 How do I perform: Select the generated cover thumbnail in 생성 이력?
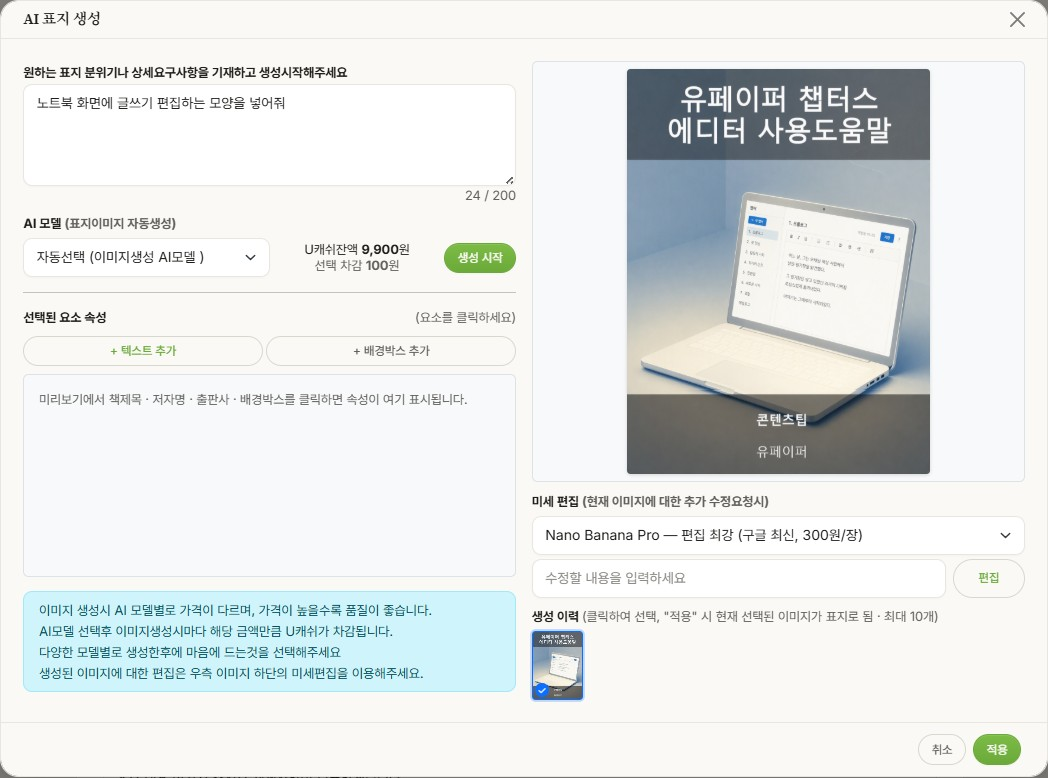point(557,665)
